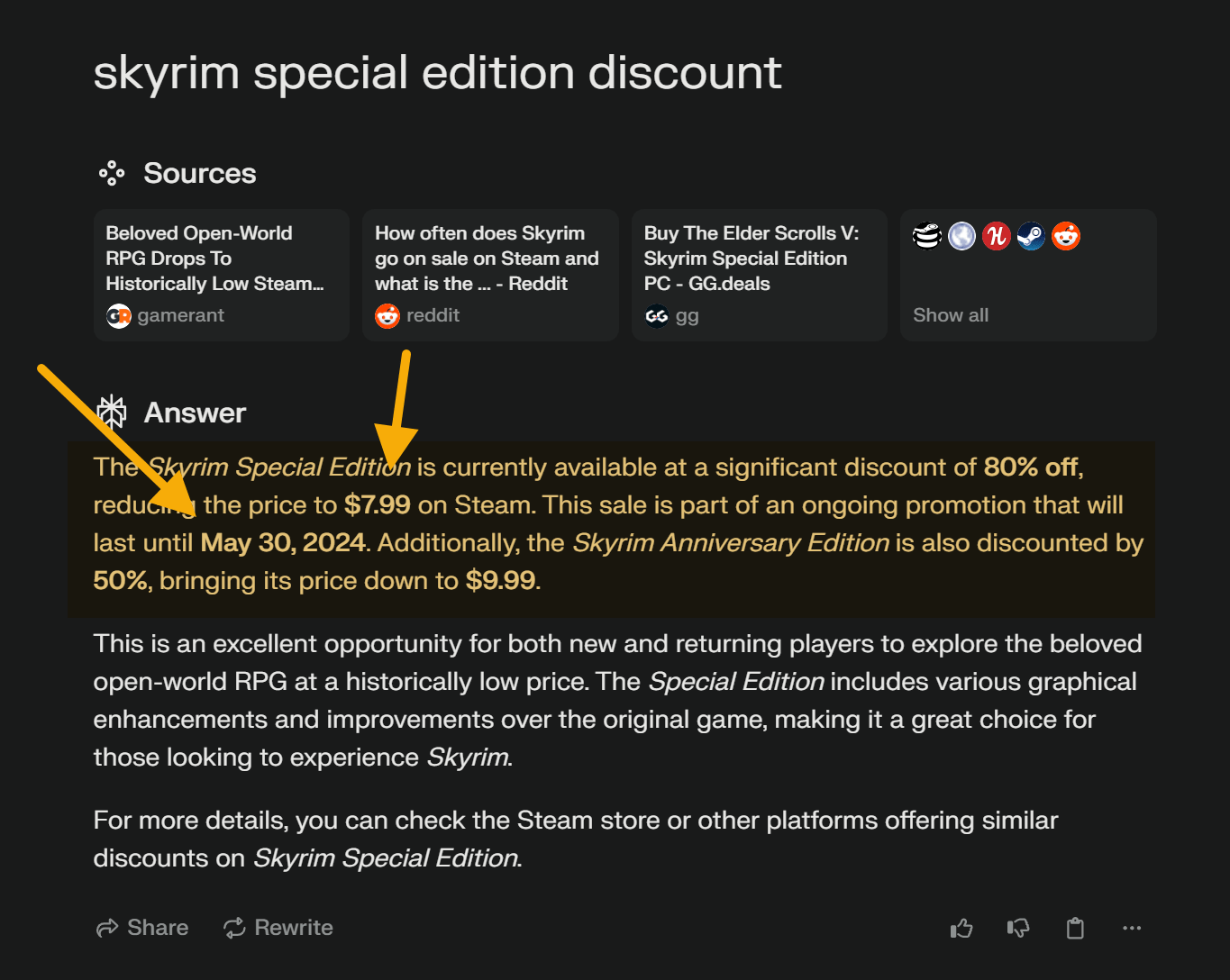Click the Reddit mascot icon in the Show all card
This screenshot has height=980, width=1230.
tap(1064, 235)
